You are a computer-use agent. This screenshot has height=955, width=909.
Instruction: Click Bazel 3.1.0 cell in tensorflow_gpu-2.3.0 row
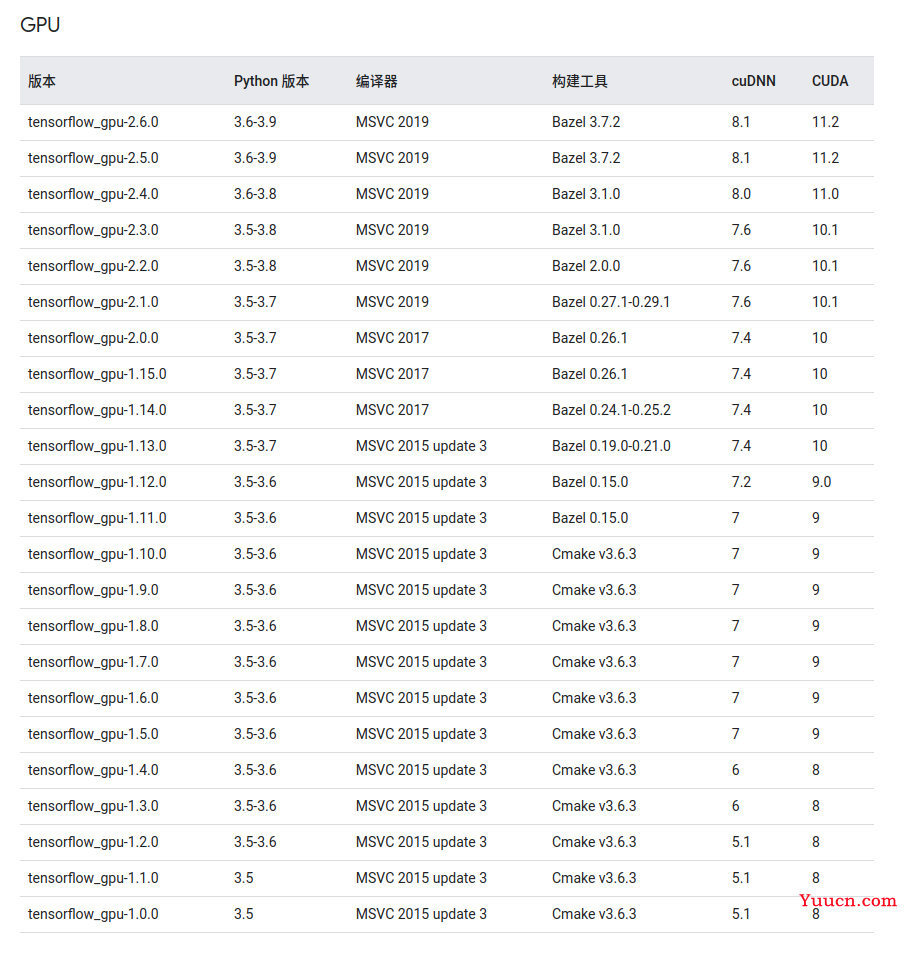click(x=586, y=230)
